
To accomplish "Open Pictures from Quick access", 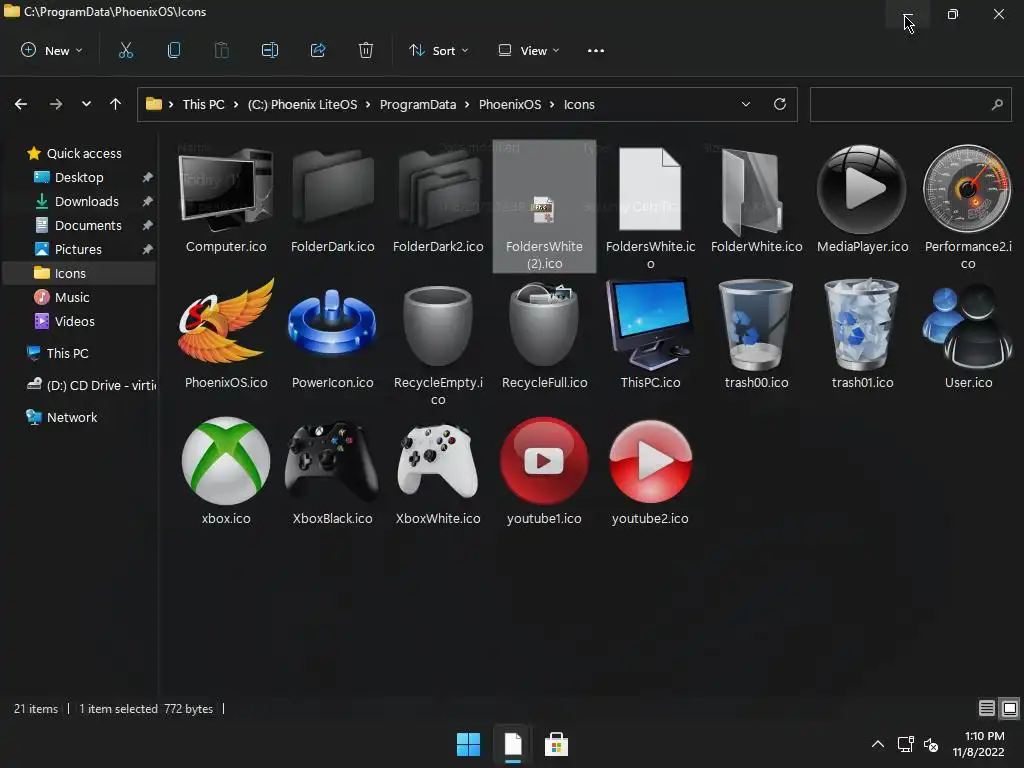I will pyautogui.click(x=78, y=249).
